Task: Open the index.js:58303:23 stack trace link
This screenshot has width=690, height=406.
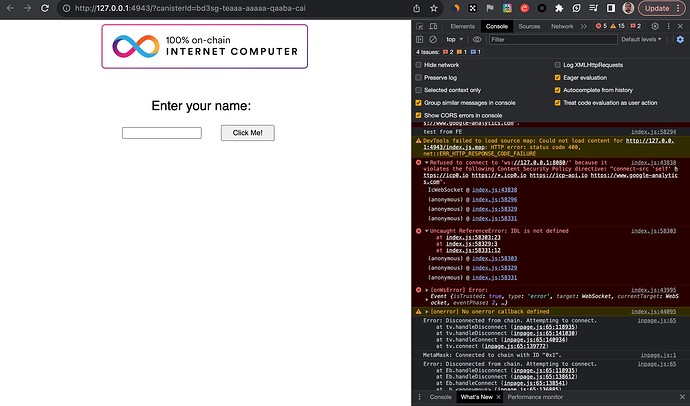Action: tap(473, 238)
